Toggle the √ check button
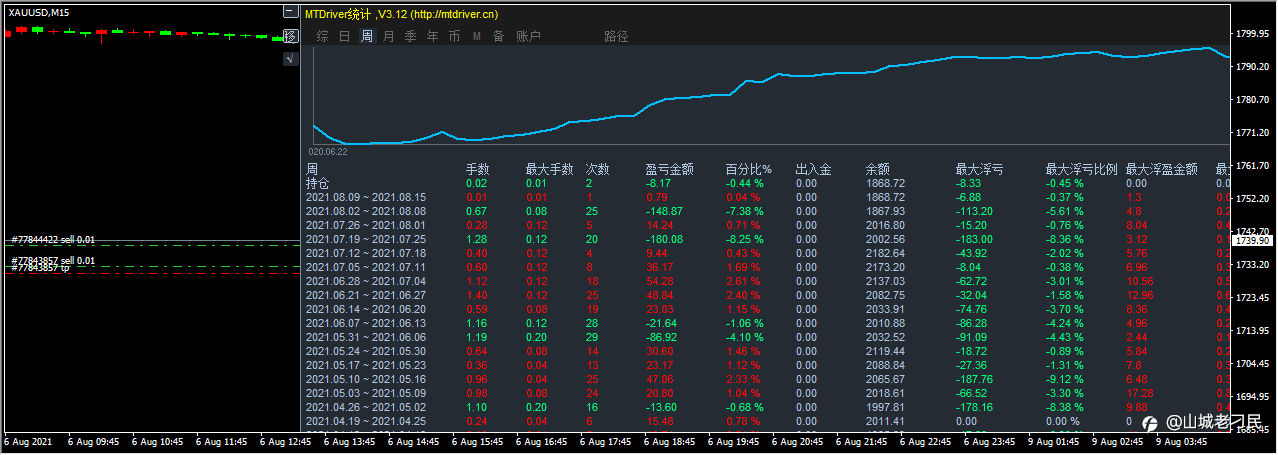Viewport: 1278px width, 455px height. (290, 59)
